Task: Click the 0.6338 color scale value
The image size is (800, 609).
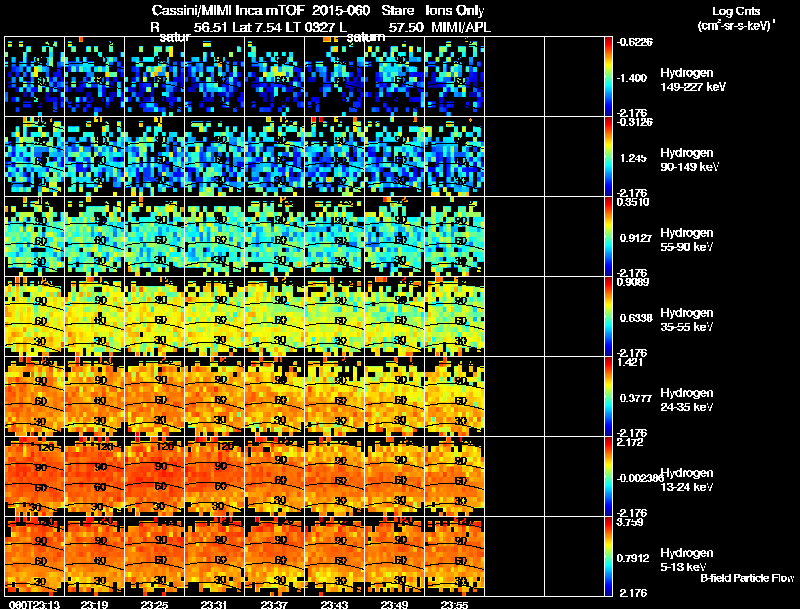Action: pos(636,318)
